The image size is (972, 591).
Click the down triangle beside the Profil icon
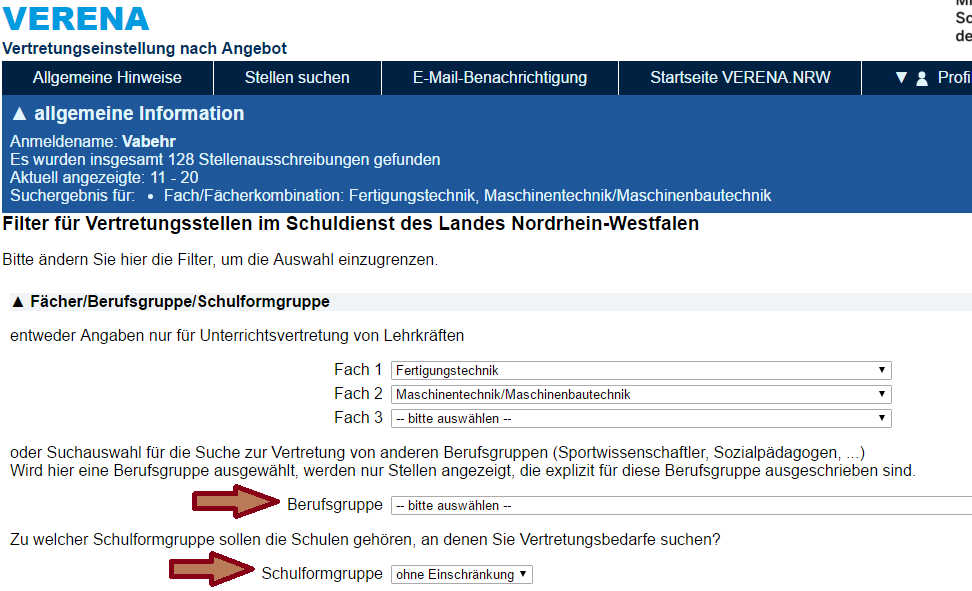(901, 78)
